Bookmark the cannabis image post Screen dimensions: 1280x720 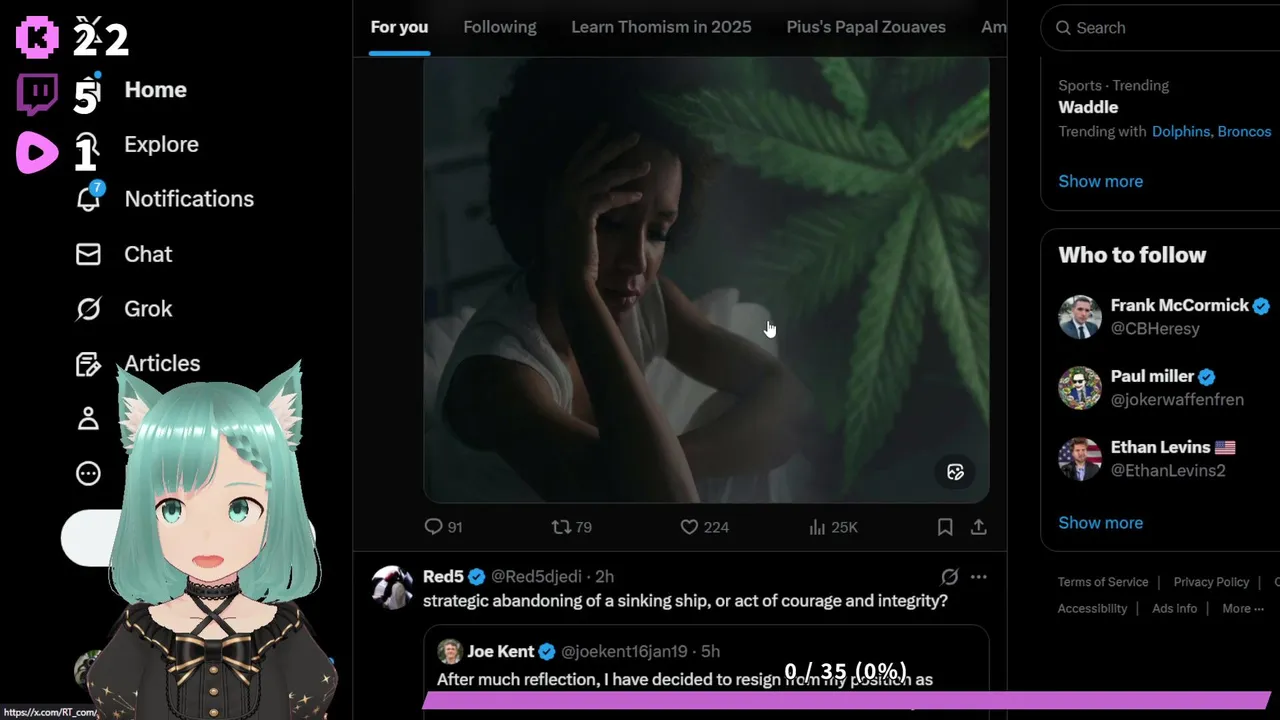tap(945, 527)
